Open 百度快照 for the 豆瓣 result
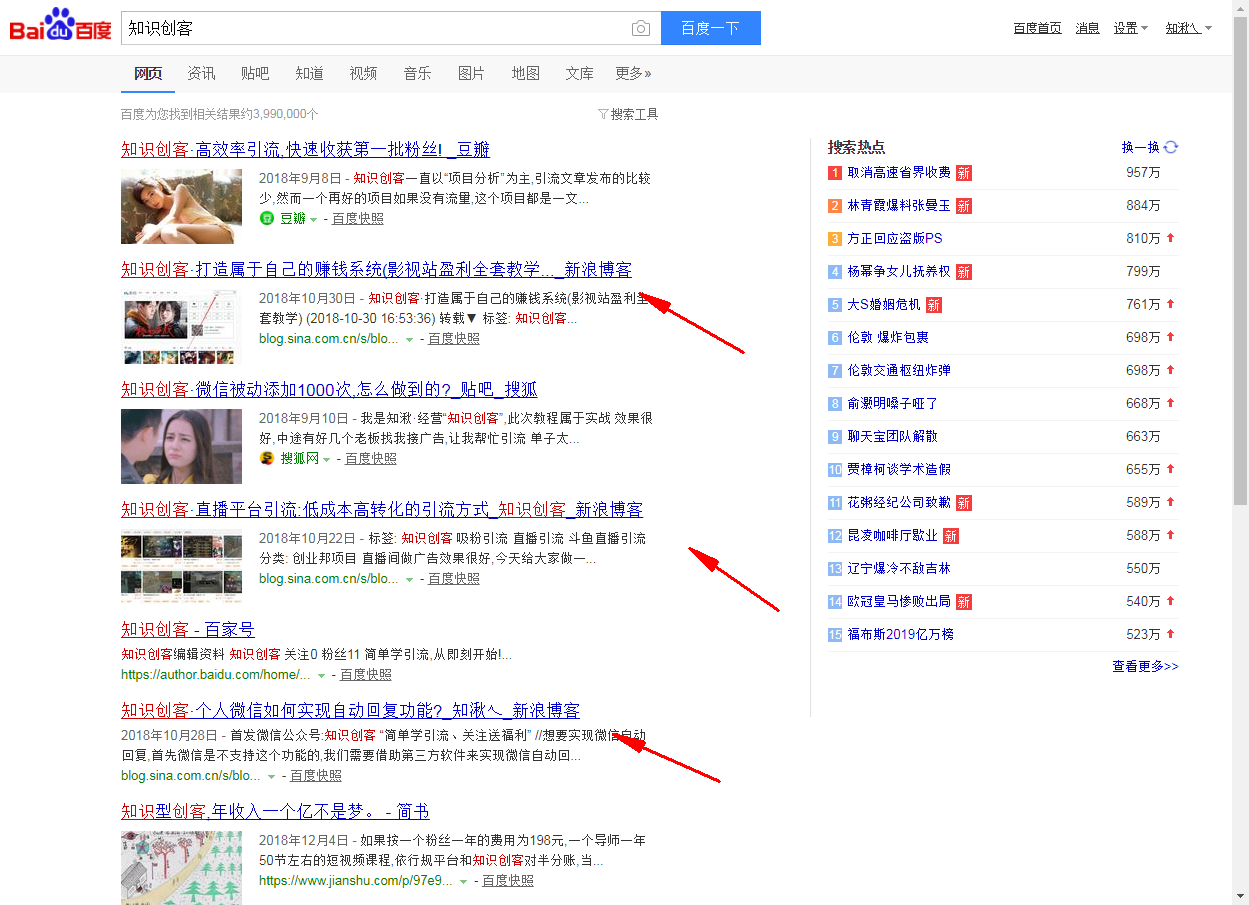Image resolution: width=1249 pixels, height=905 pixels. click(358, 219)
